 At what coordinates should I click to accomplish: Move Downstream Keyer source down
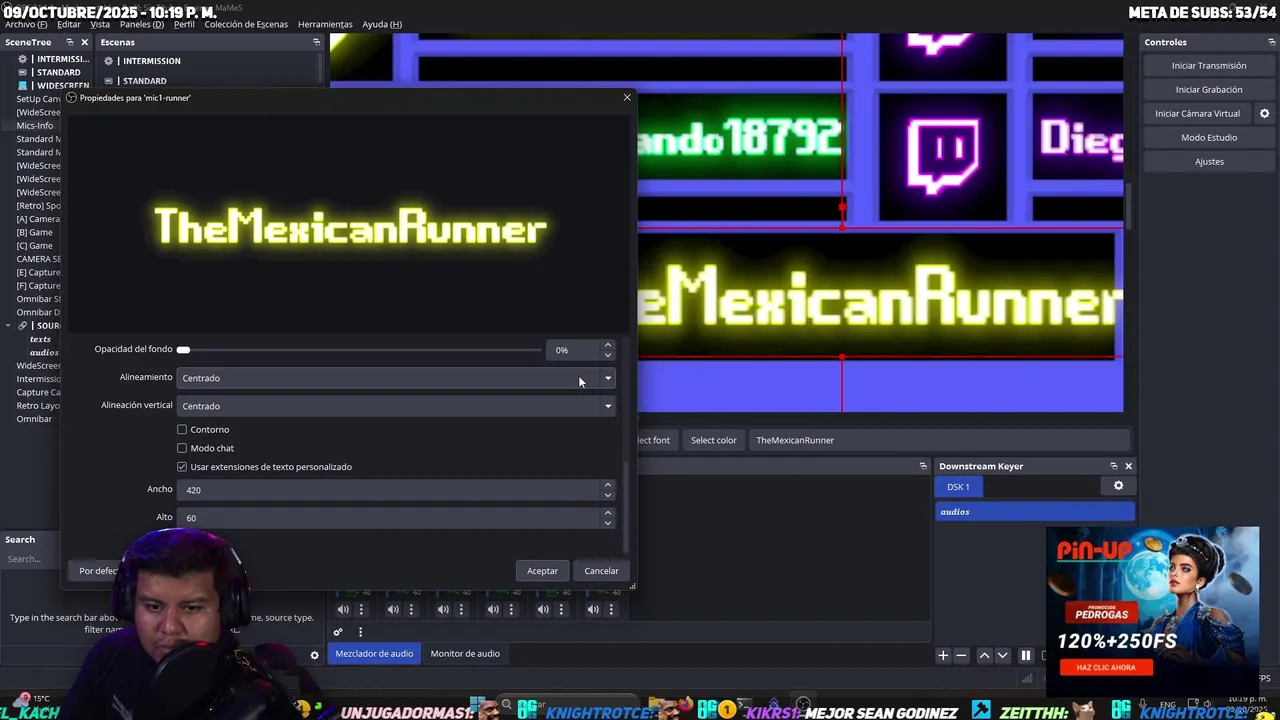coord(1002,655)
